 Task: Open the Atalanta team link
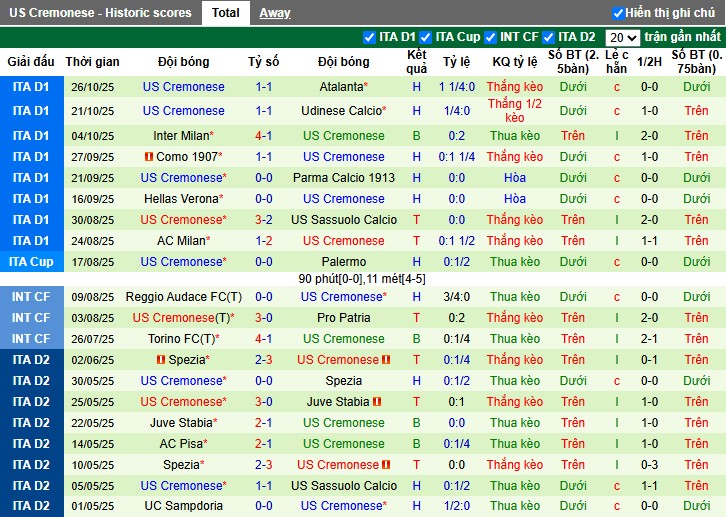click(342, 87)
